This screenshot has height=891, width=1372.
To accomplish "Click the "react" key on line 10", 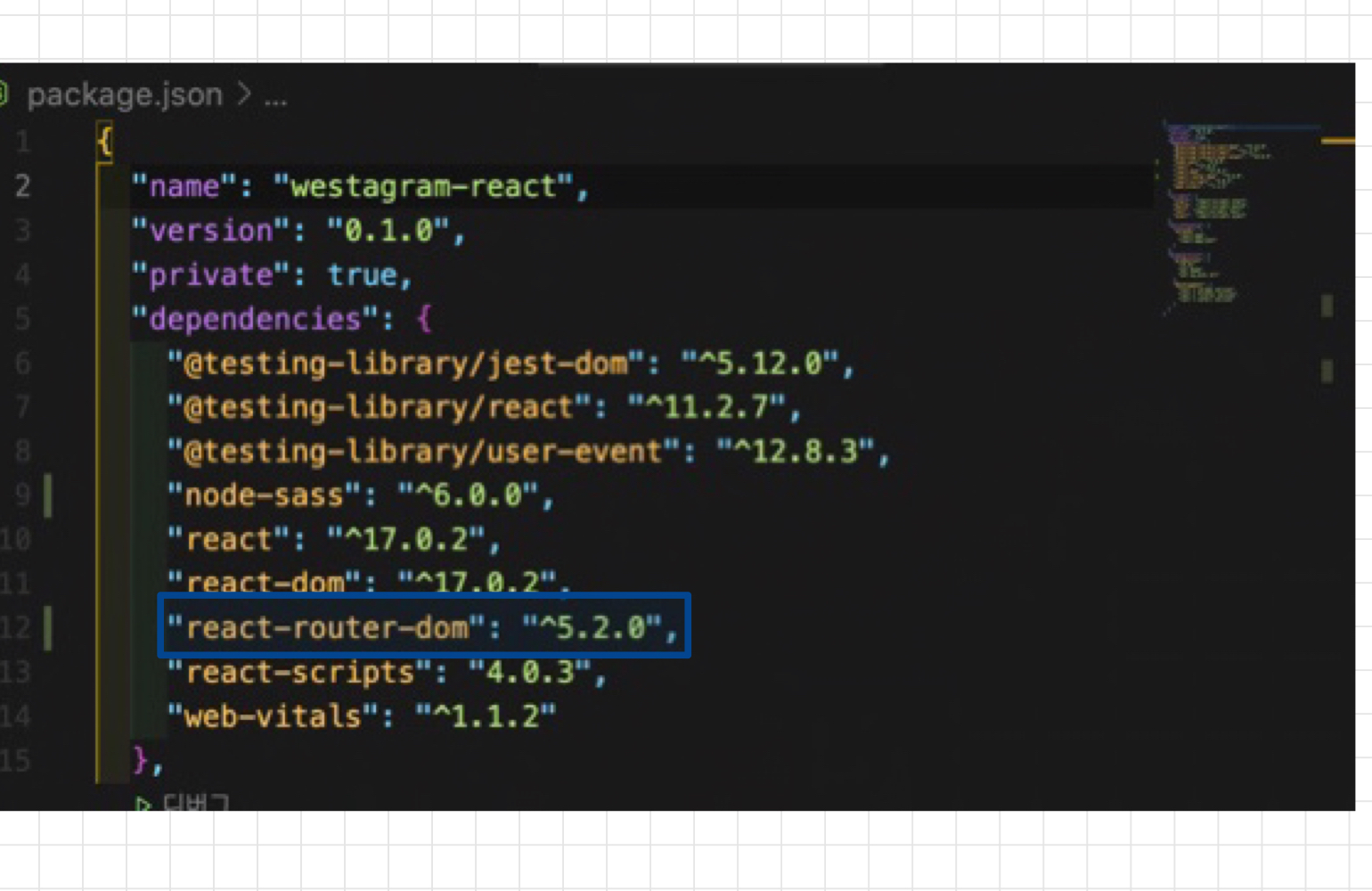I will [228, 540].
